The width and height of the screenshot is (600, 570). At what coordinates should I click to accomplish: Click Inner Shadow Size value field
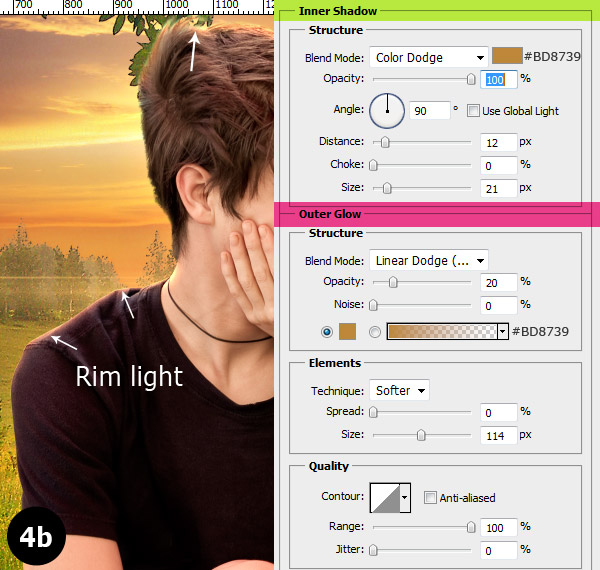499,189
